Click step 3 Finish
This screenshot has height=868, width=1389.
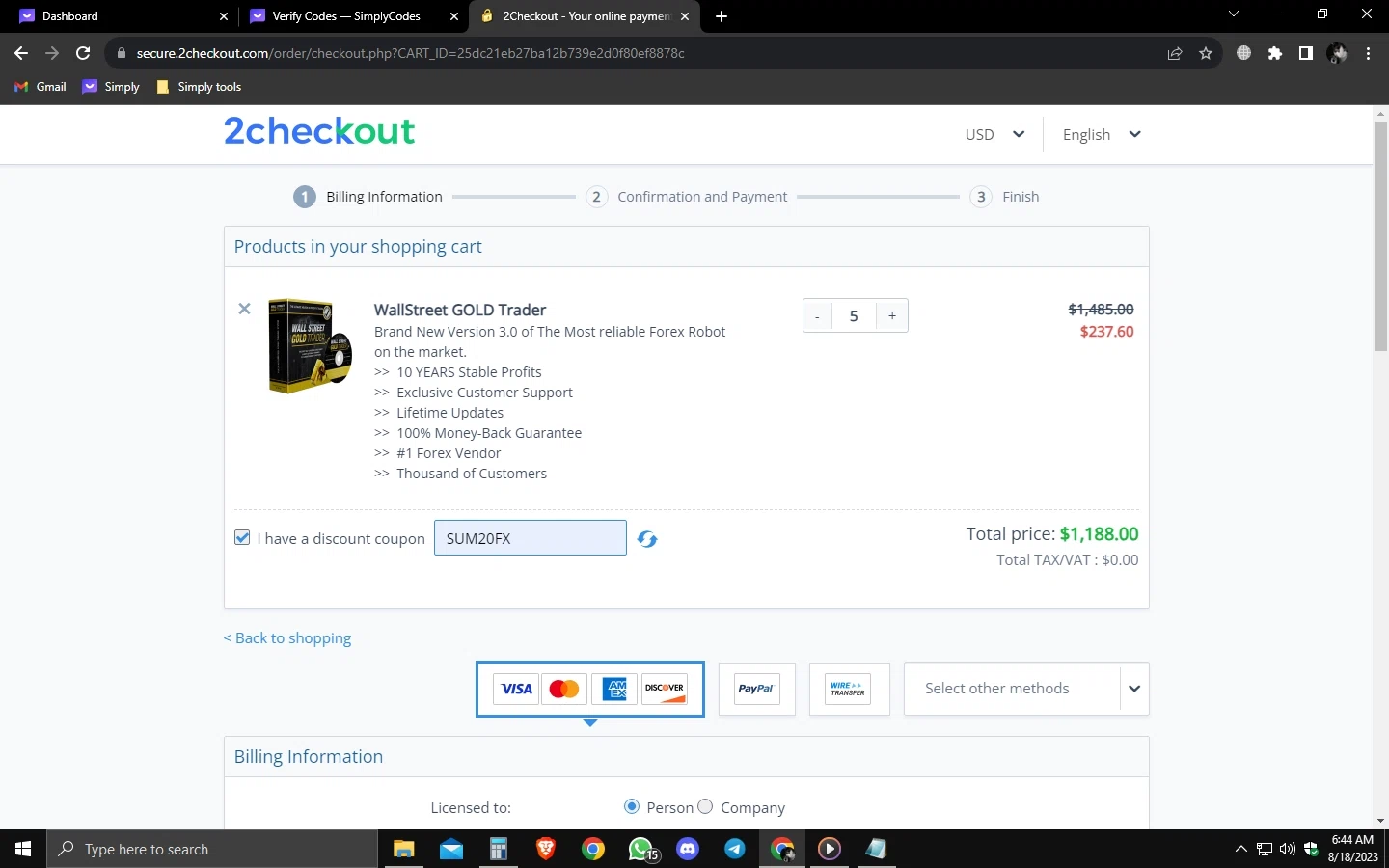pos(1004,197)
